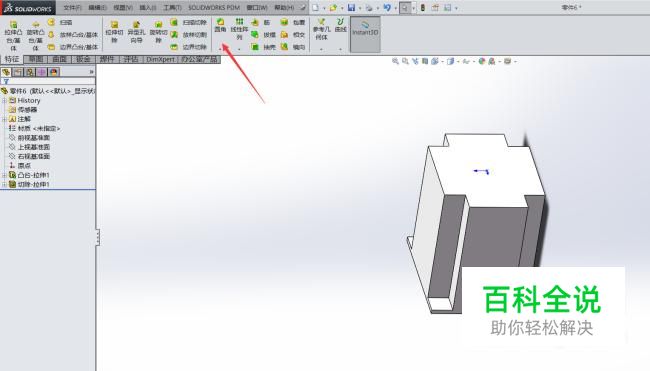Click the Undo icon

387,7
